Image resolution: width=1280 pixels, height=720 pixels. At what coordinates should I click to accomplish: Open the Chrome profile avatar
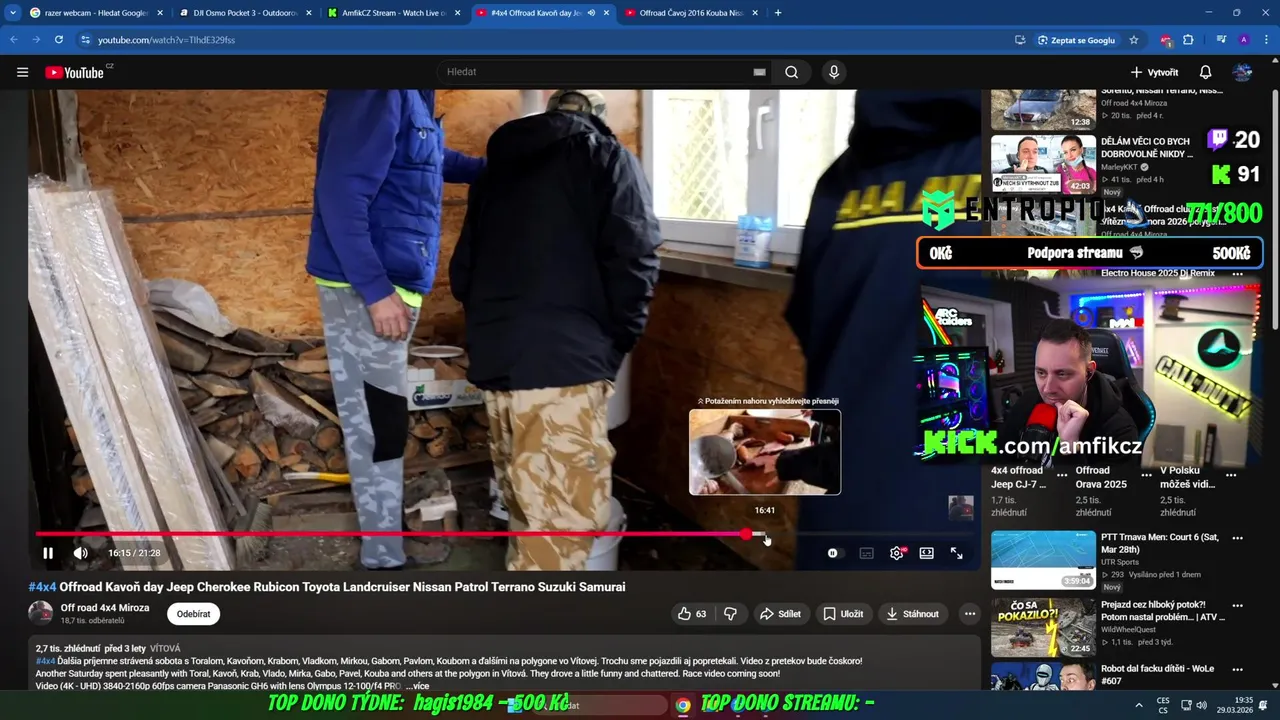click(1244, 40)
